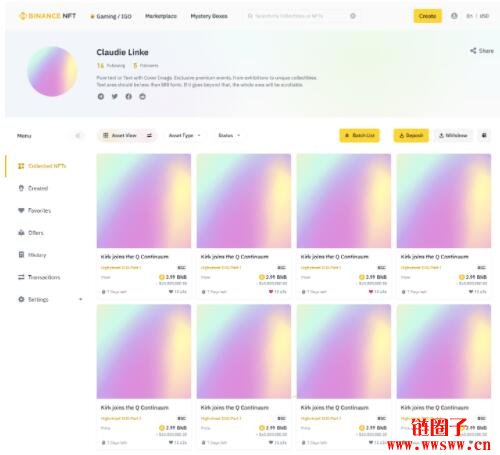Focus the collections search field
This screenshot has height=455, width=500.
tap(297, 16)
